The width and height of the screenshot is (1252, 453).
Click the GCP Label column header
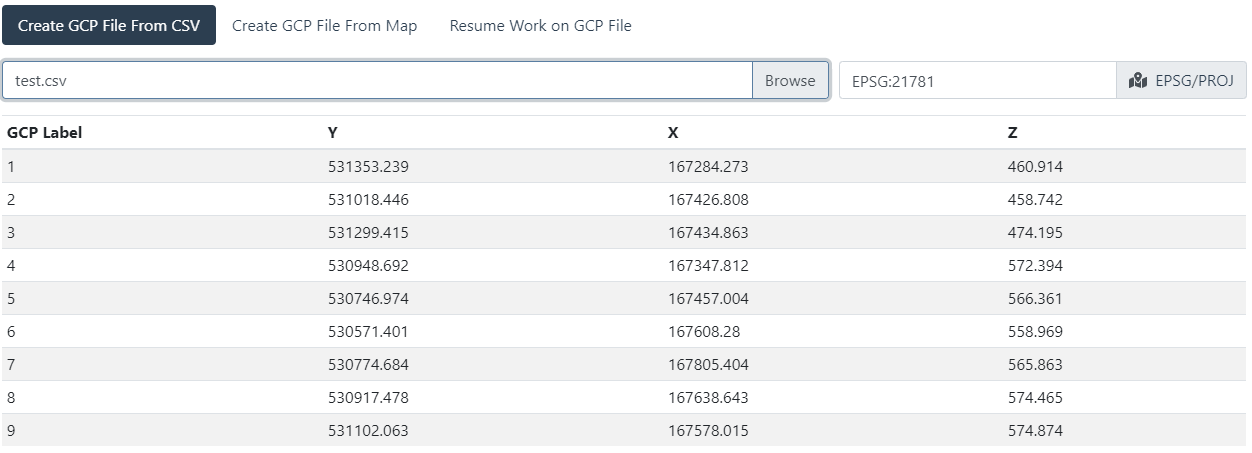click(45, 133)
